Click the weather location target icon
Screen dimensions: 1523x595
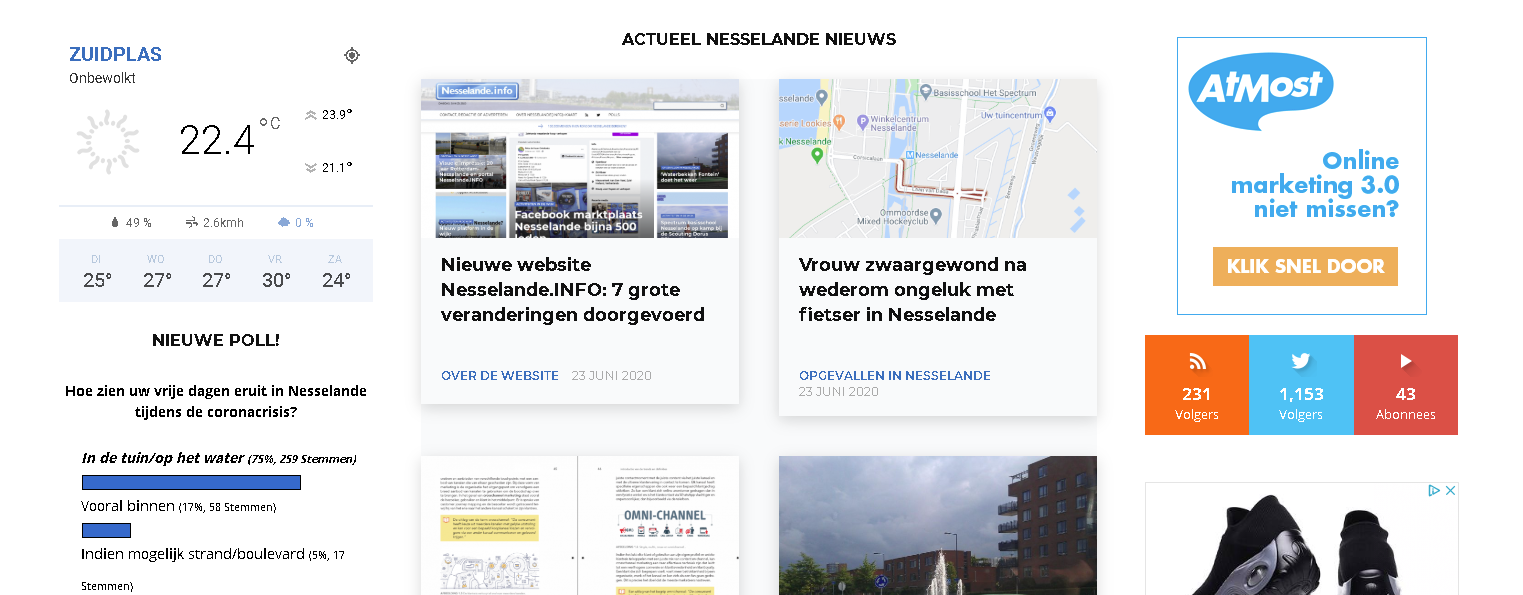click(352, 55)
